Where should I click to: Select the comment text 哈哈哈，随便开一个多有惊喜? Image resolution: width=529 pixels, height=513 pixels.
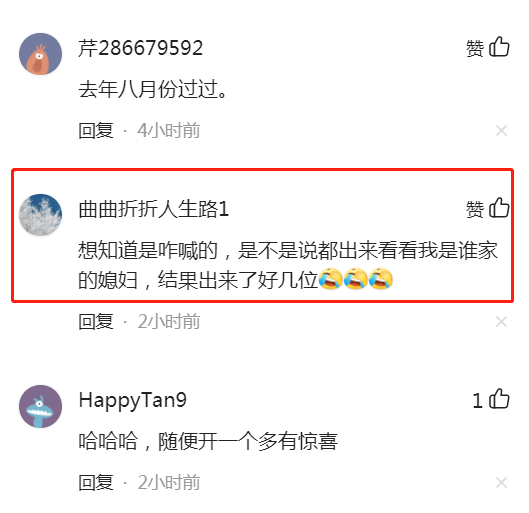click(208, 441)
